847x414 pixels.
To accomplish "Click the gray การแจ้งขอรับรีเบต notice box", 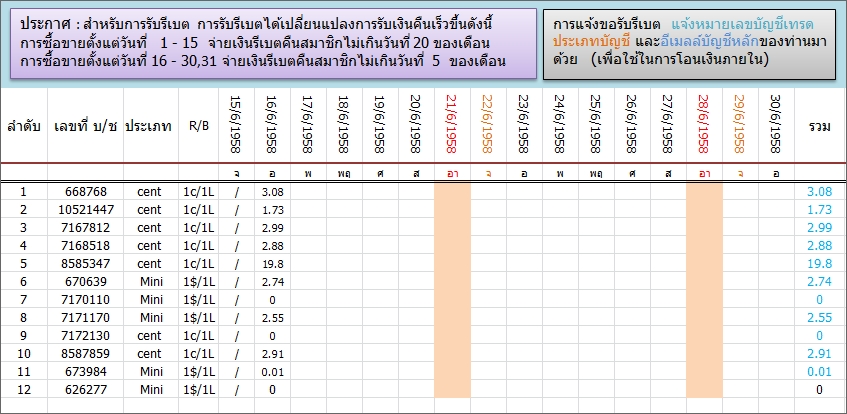I will click(689, 43).
